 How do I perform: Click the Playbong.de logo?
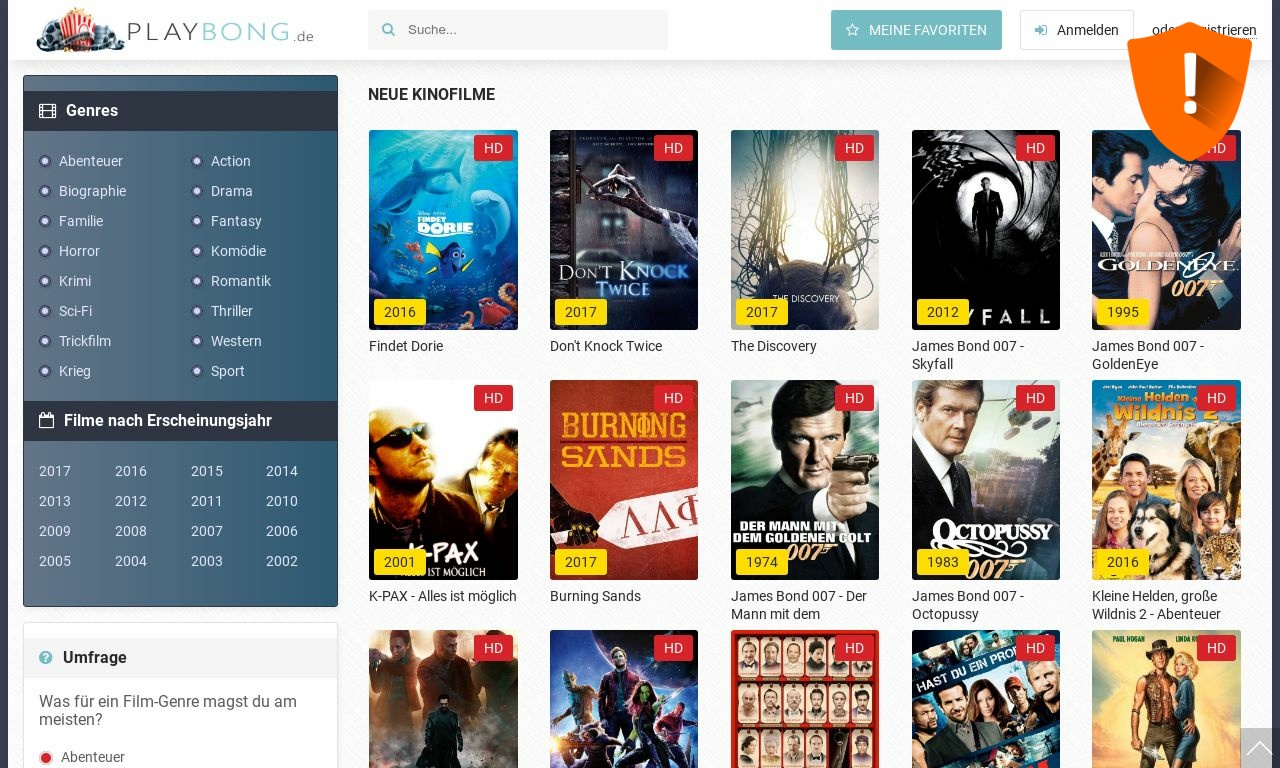(175, 30)
